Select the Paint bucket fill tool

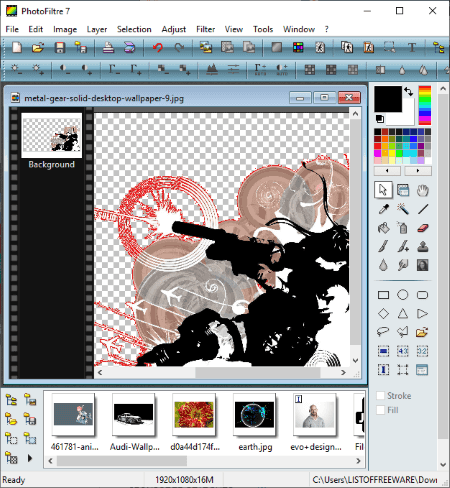pyautogui.click(x=383, y=228)
